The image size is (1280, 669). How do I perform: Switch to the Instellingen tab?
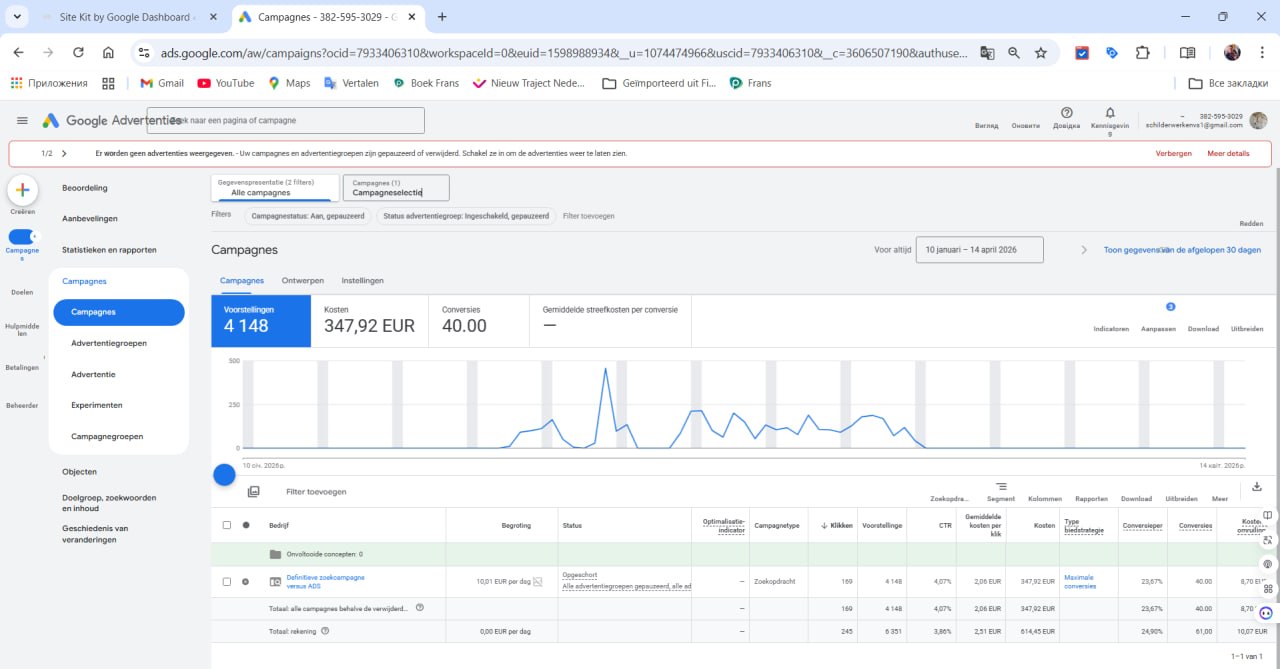362,281
